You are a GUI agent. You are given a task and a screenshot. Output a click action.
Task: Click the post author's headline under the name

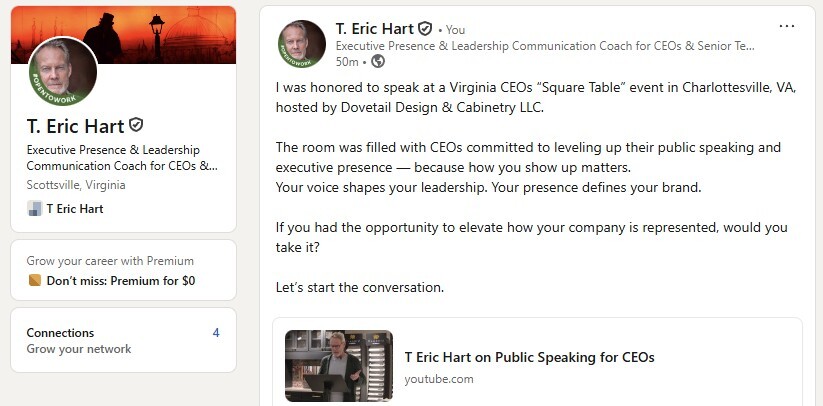[x=545, y=46]
